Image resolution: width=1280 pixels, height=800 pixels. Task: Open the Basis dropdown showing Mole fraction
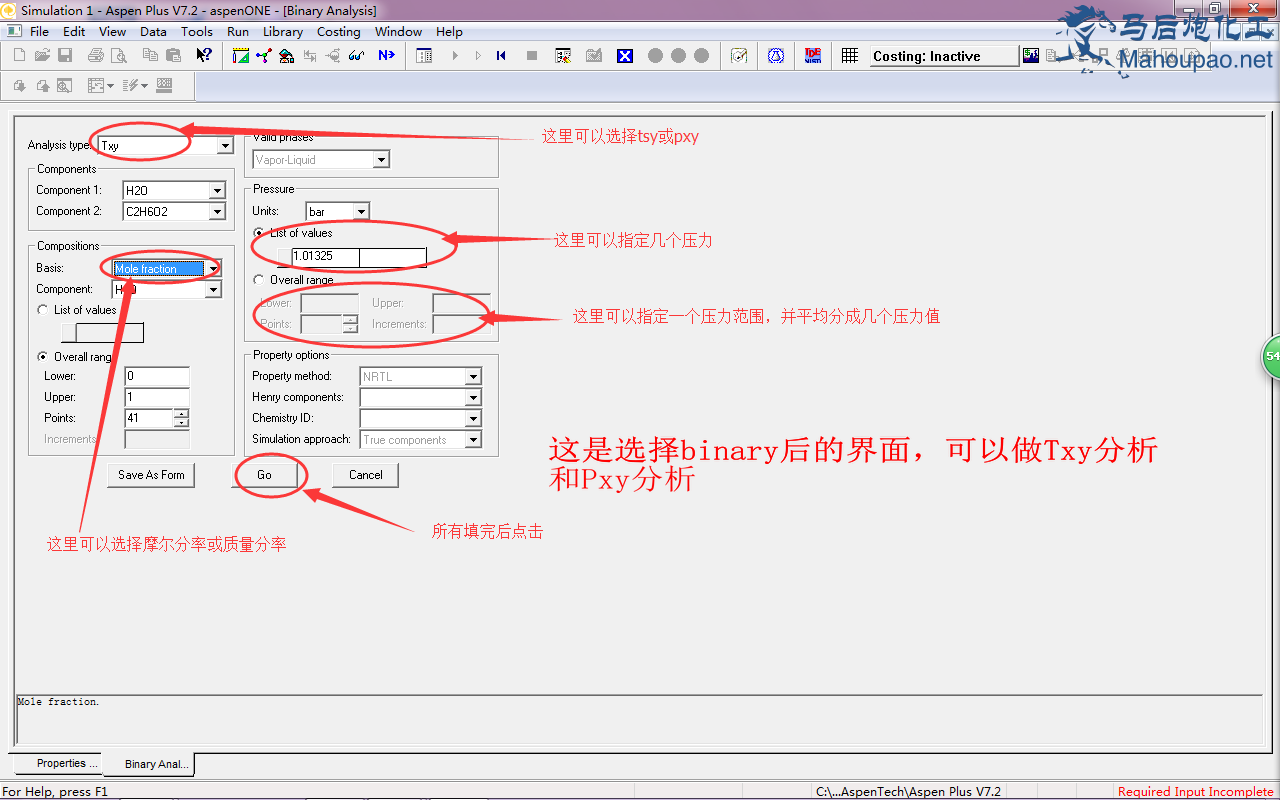coord(212,269)
